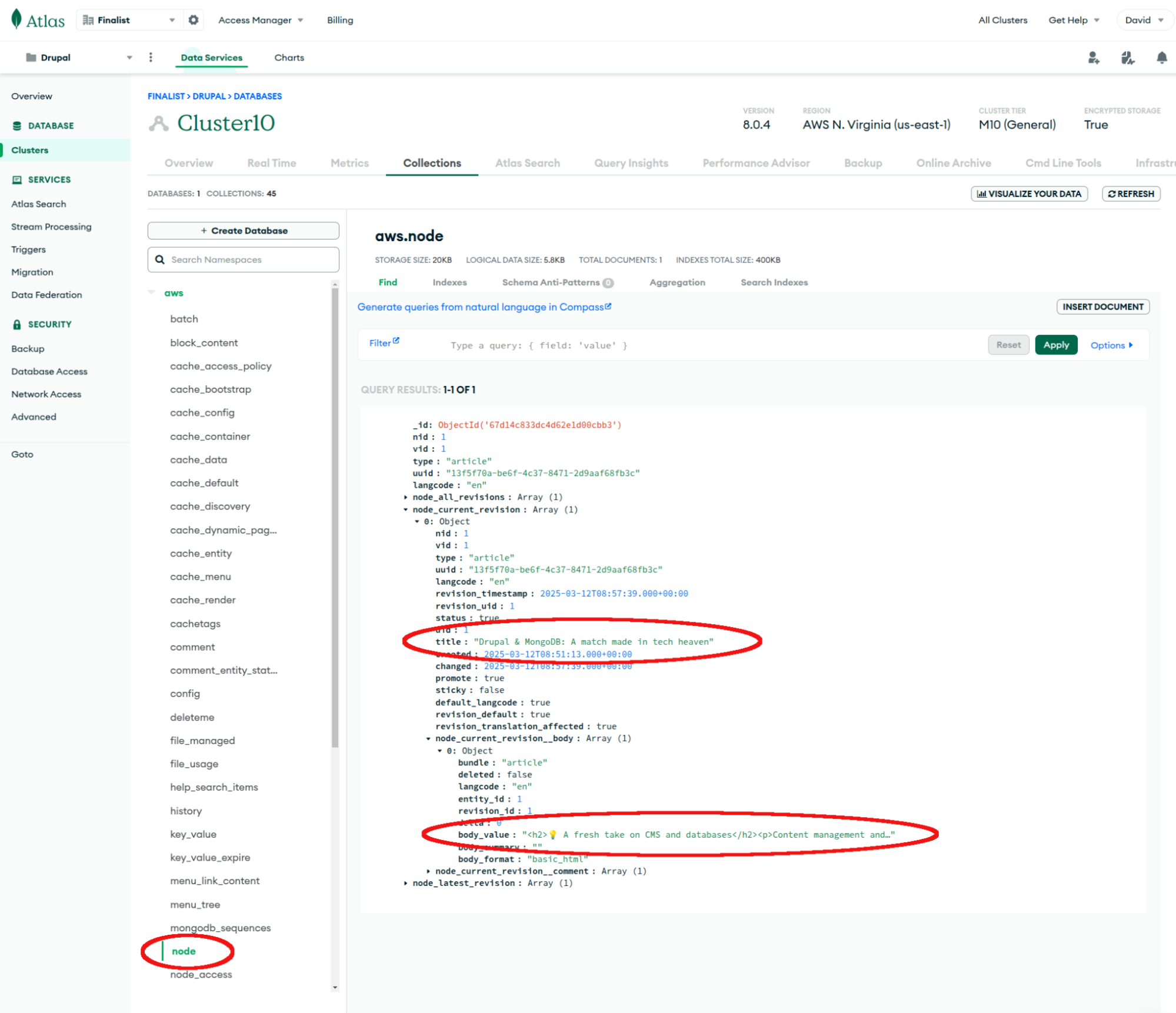Select the file_managed collection

pyautogui.click(x=202, y=741)
